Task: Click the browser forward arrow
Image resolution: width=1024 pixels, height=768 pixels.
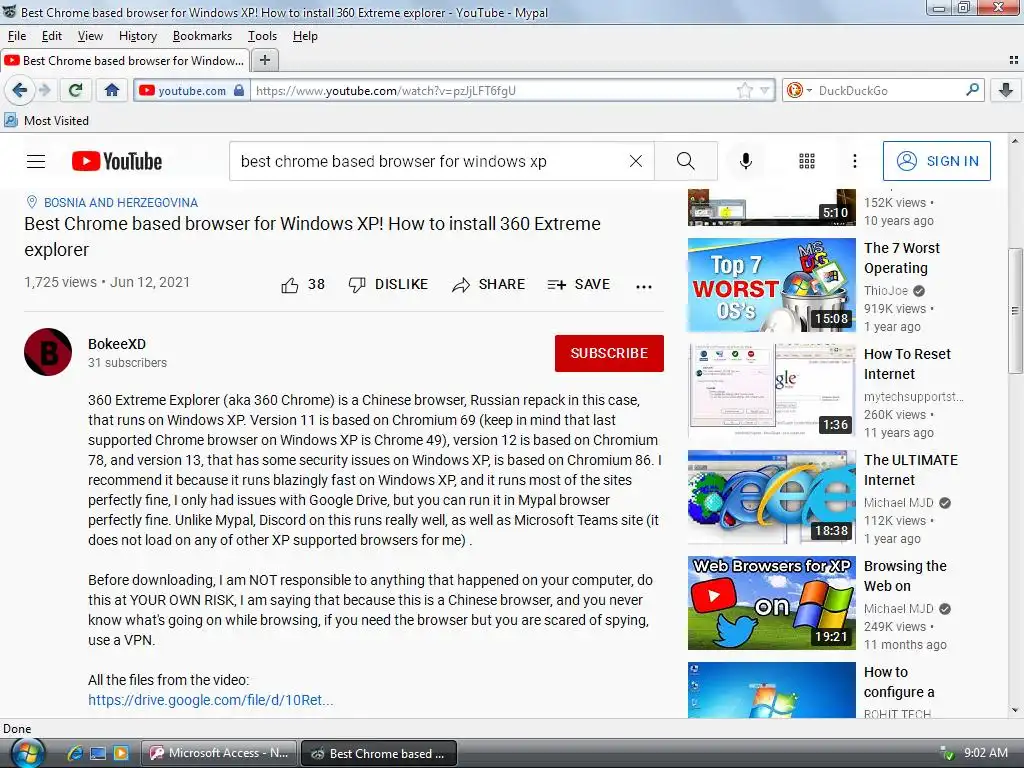Action: point(45,90)
